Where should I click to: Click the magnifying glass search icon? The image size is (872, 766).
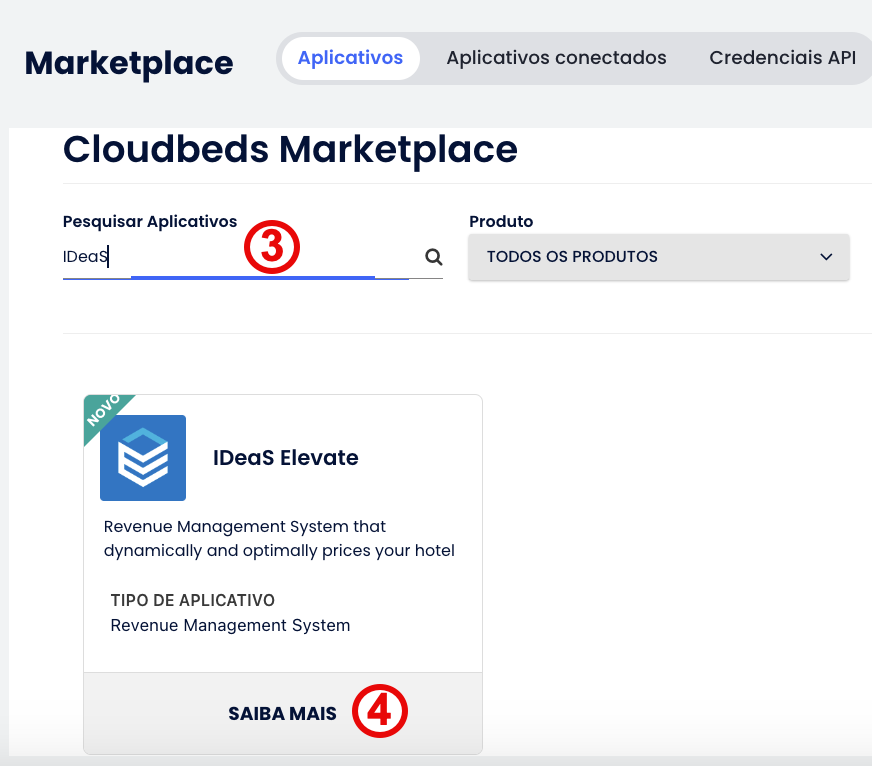[x=433, y=257]
